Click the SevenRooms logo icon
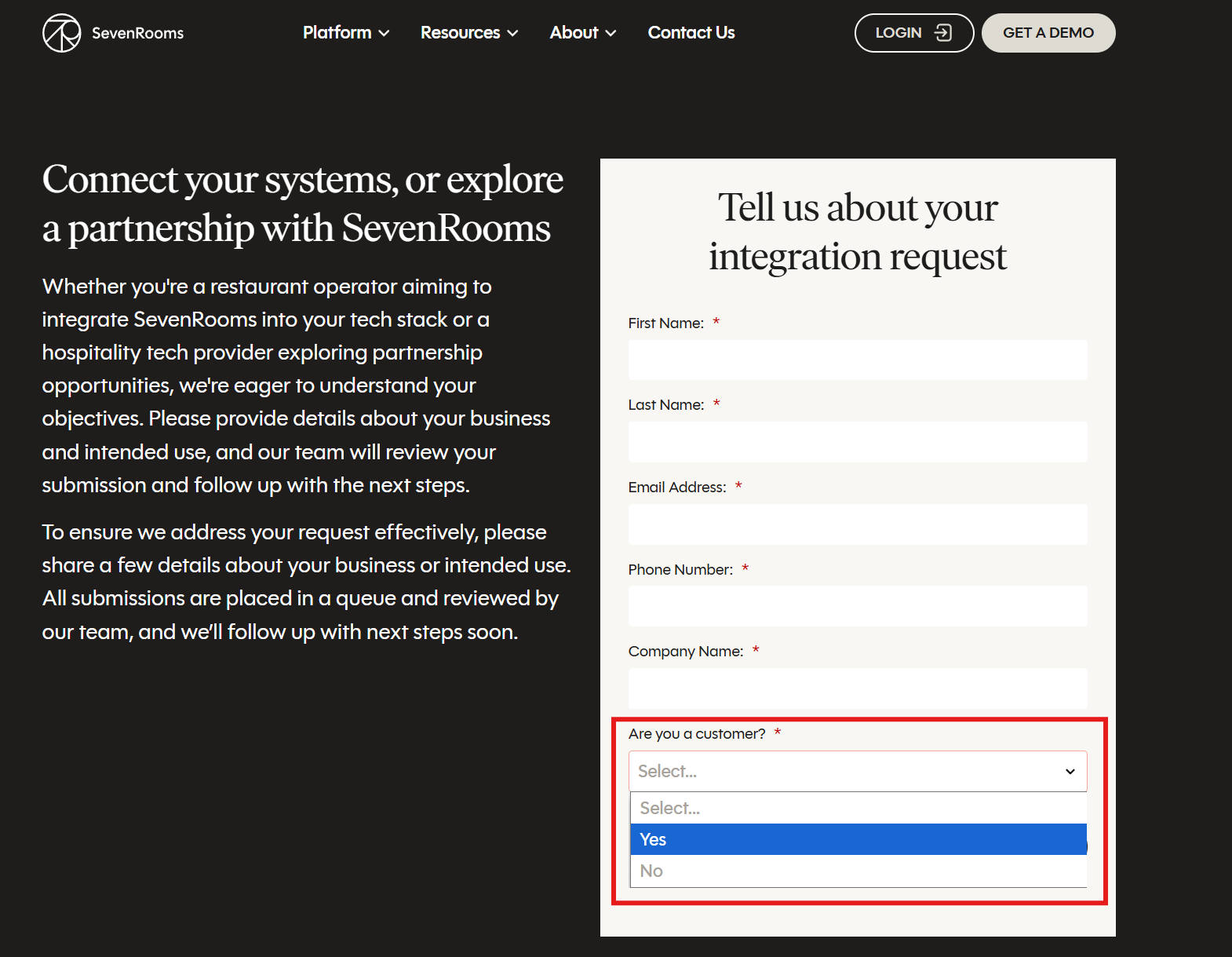 click(x=61, y=33)
